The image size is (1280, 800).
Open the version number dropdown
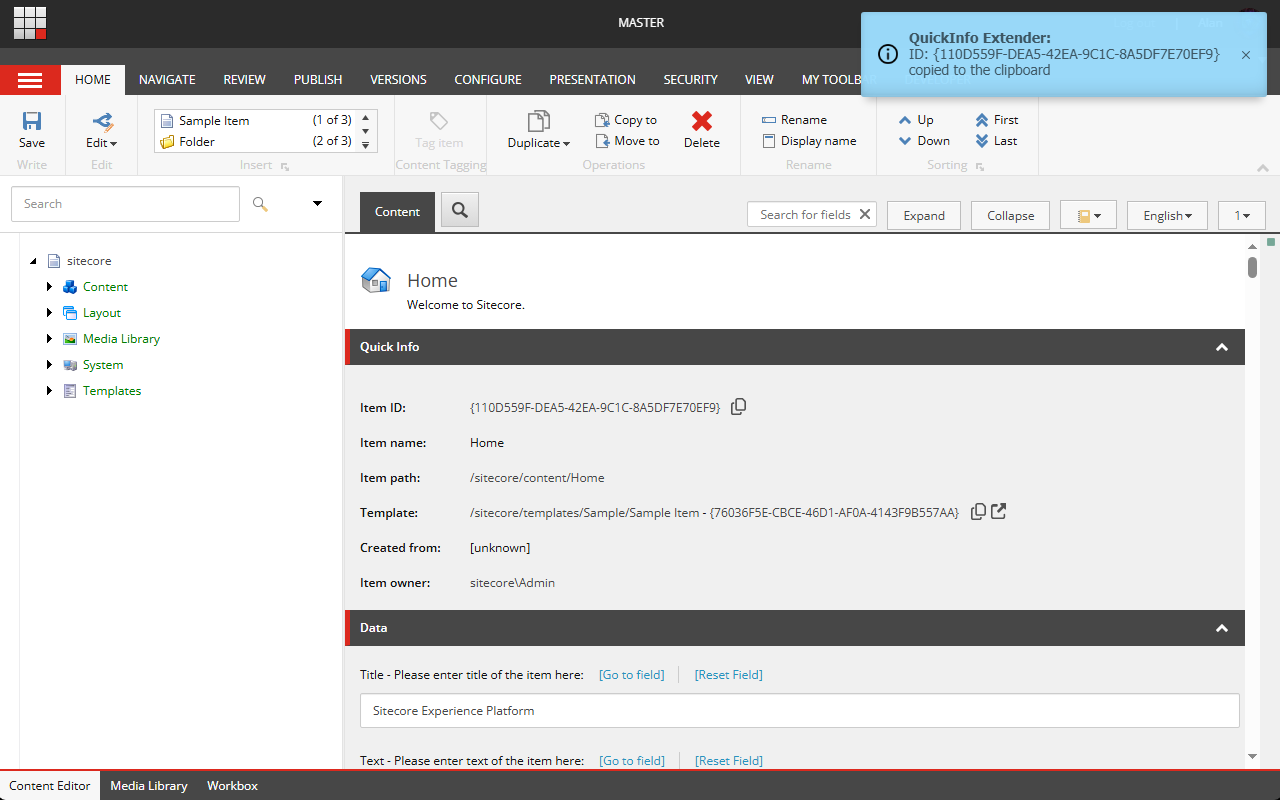click(x=1242, y=215)
